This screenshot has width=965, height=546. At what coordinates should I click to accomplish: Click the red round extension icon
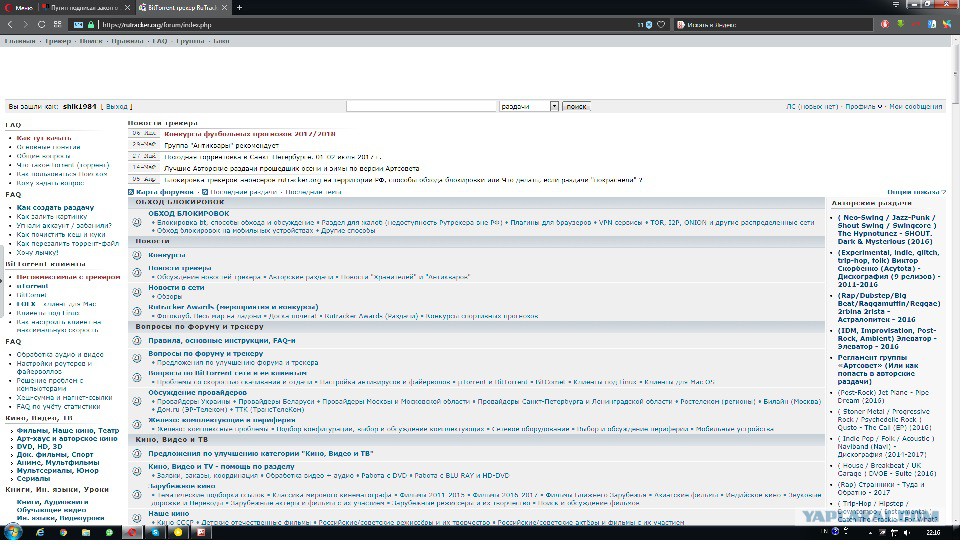pos(885,25)
